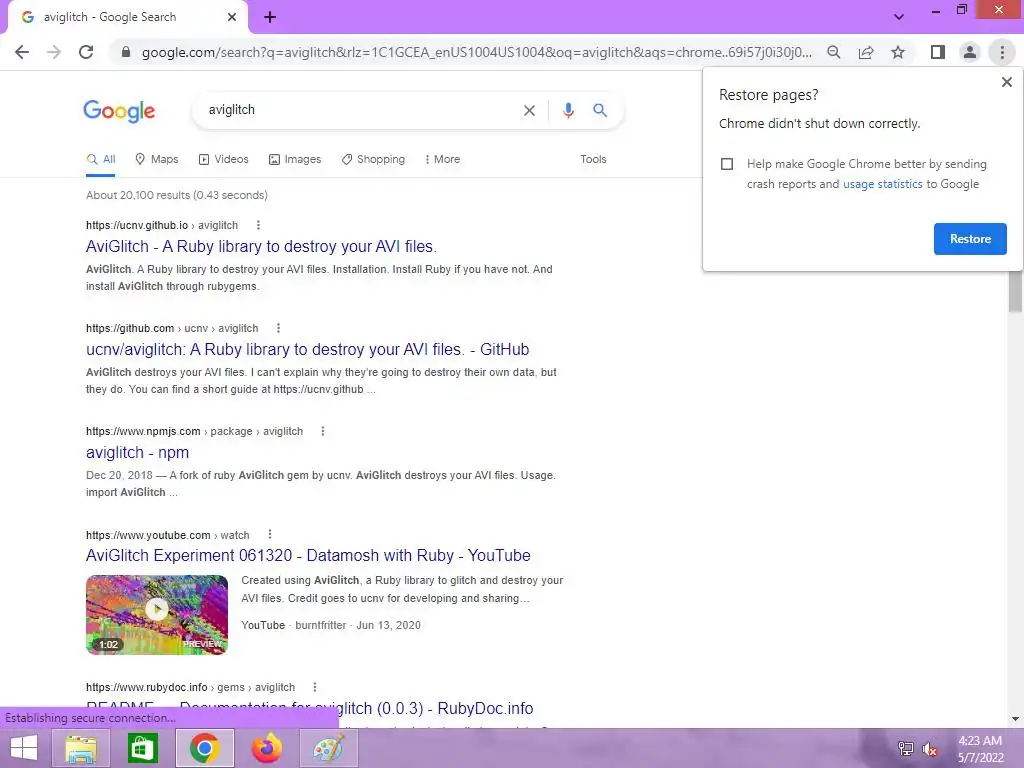
Task: Open options for ucnv.github.io result
Action: tap(258, 225)
